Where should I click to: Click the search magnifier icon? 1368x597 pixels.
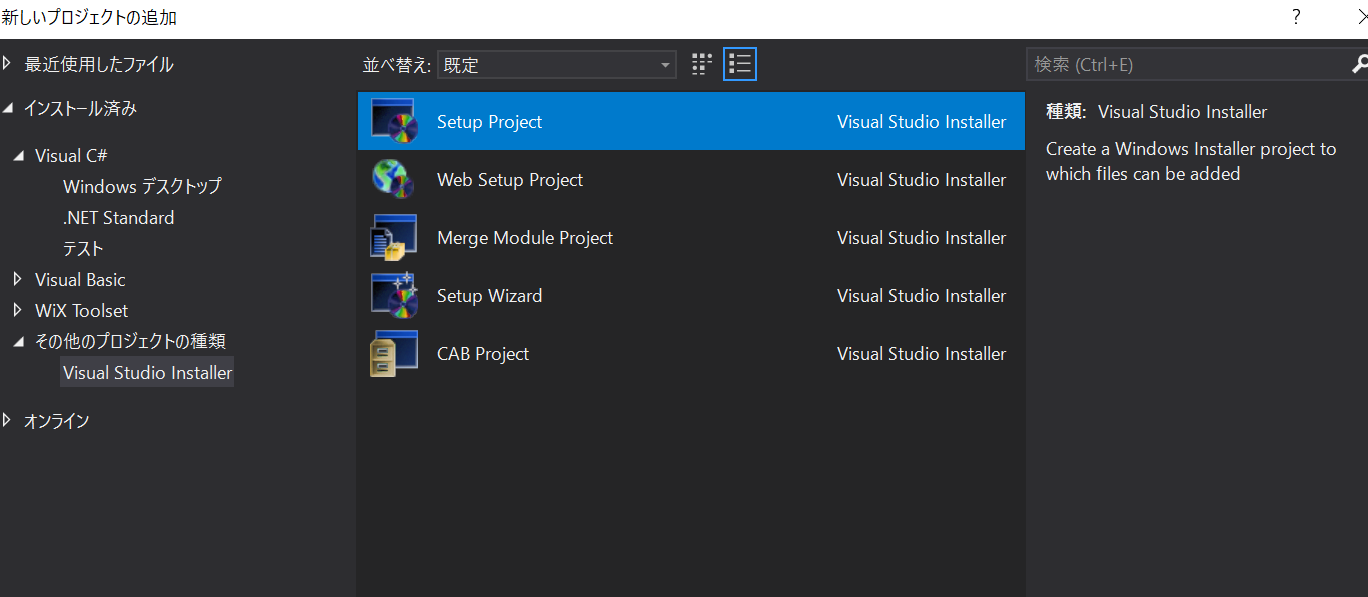coord(1359,64)
